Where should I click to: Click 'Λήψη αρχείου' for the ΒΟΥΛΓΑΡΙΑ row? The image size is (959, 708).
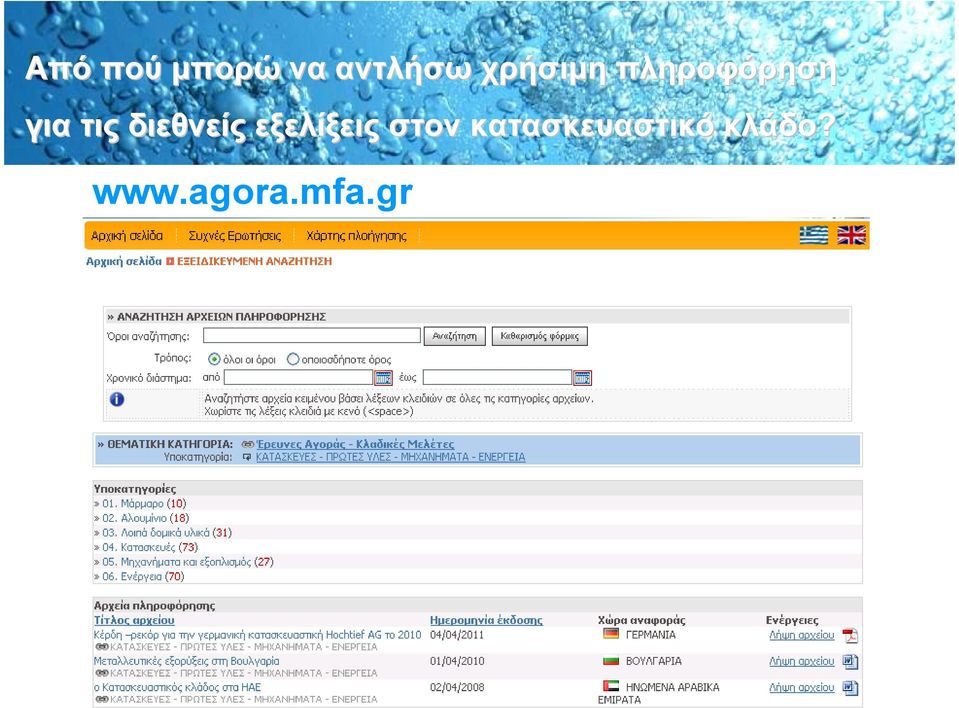(802, 662)
